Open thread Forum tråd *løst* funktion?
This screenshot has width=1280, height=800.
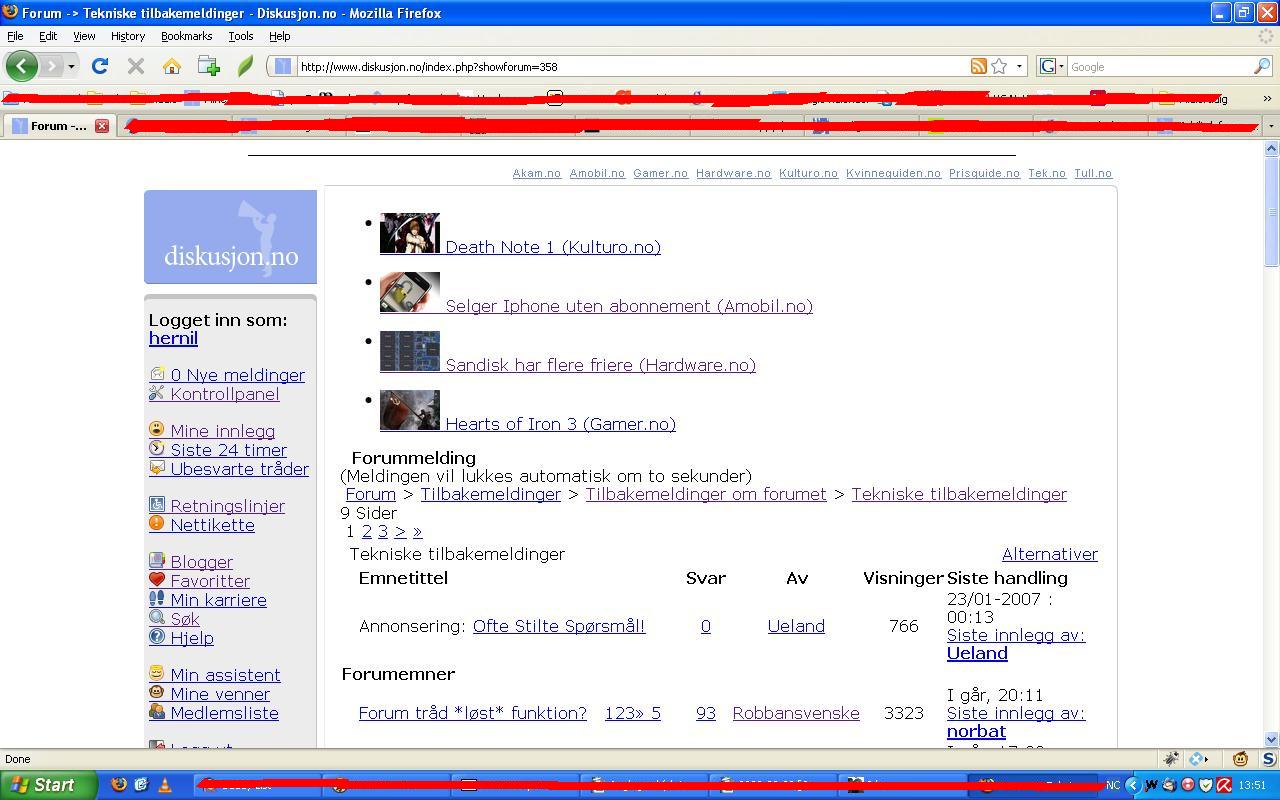click(x=472, y=713)
